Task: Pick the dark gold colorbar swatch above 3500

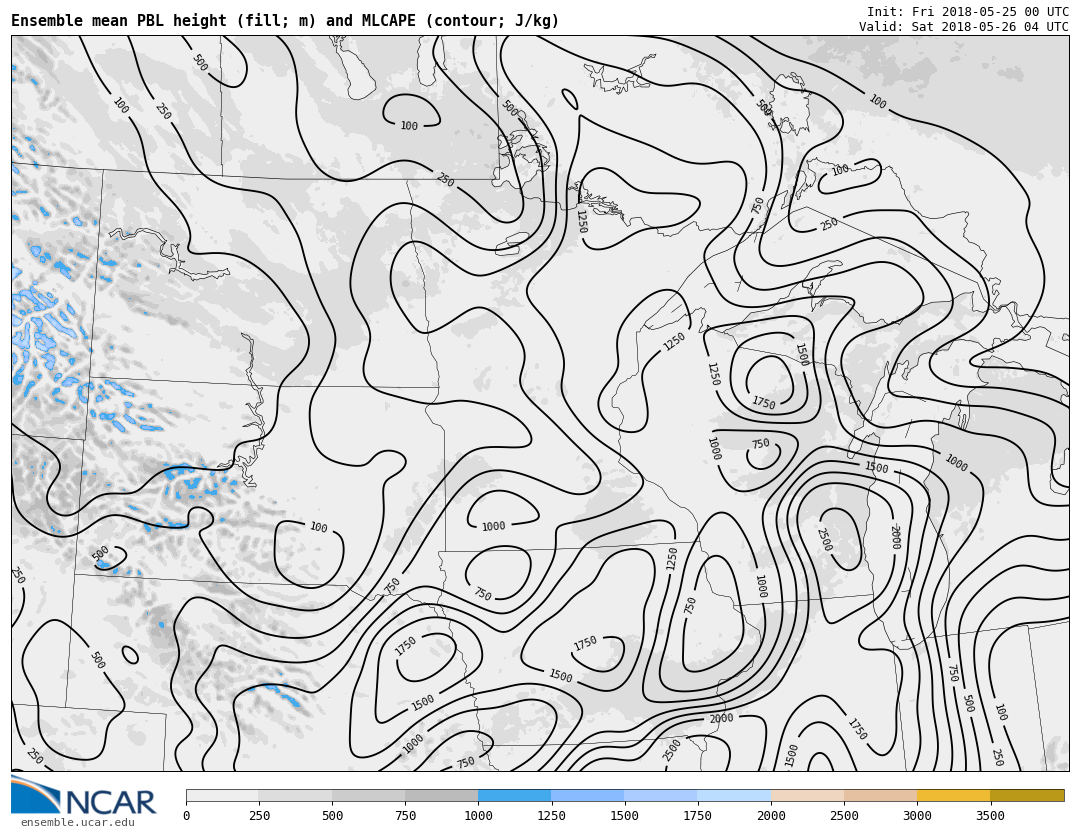Action: click(x=1028, y=795)
